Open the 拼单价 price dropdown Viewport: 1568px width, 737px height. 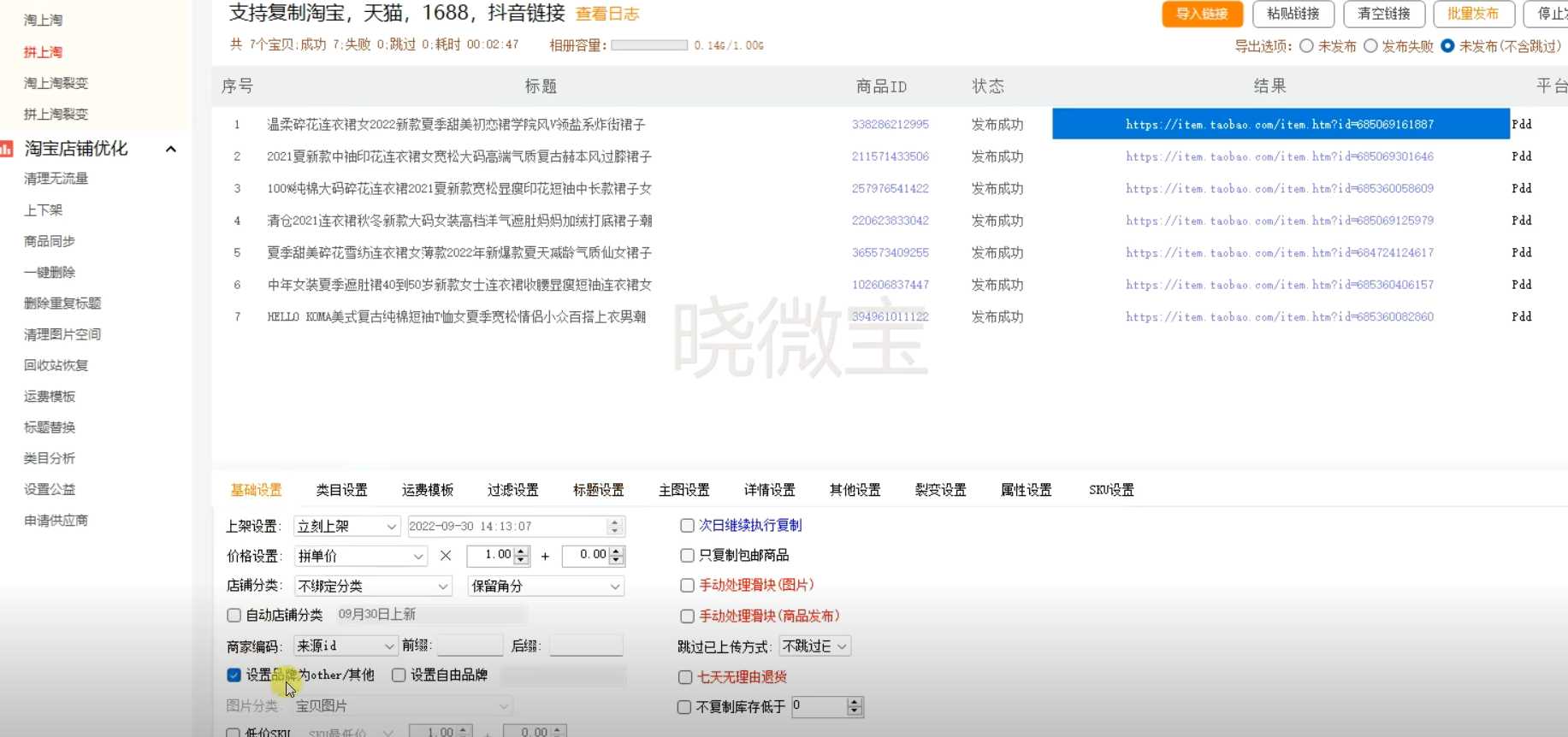360,557
